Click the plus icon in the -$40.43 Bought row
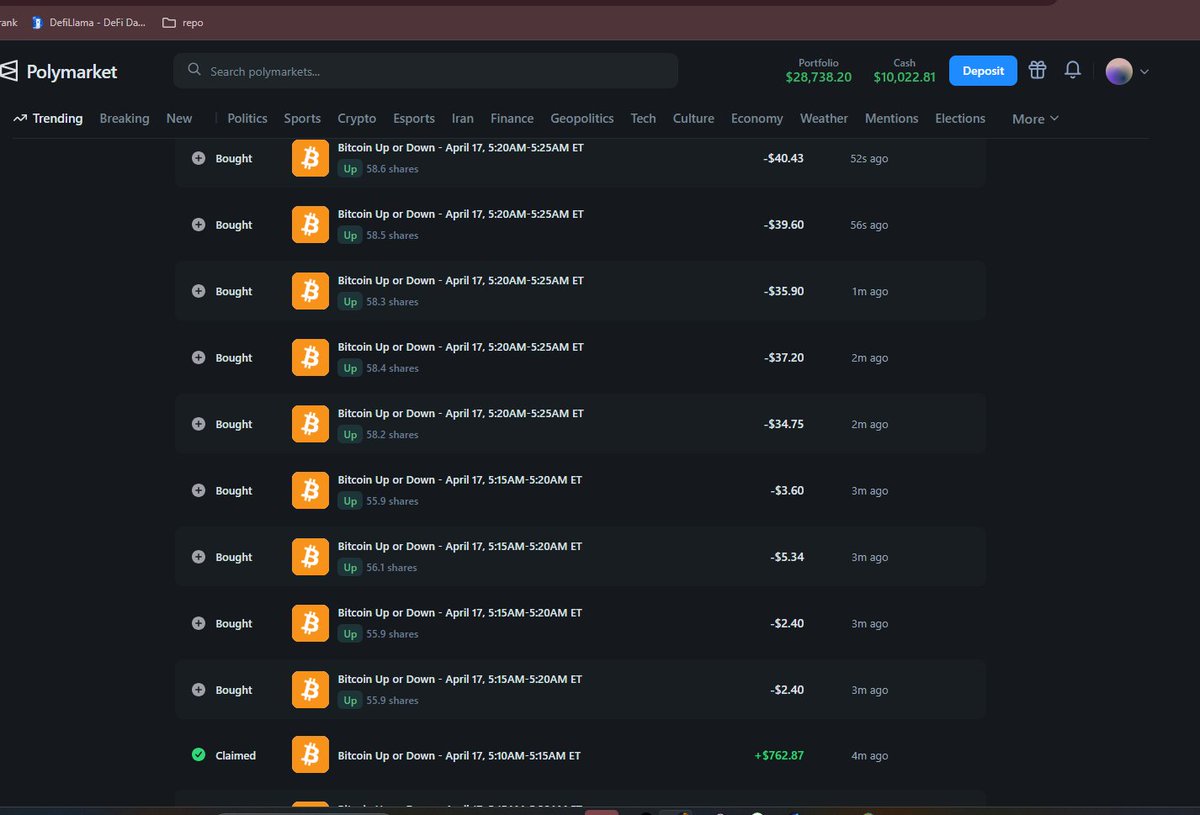Viewport: 1200px width, 815px height. [x=198, y=158]
